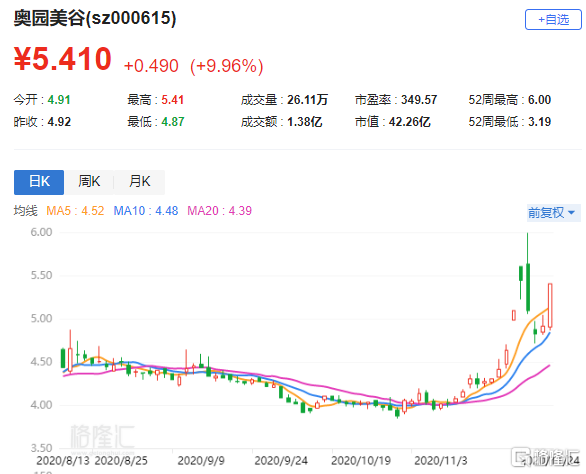Click the 52周最低 value 3.19
Viewport: 586px width, 474px height.
click(539, 121)
